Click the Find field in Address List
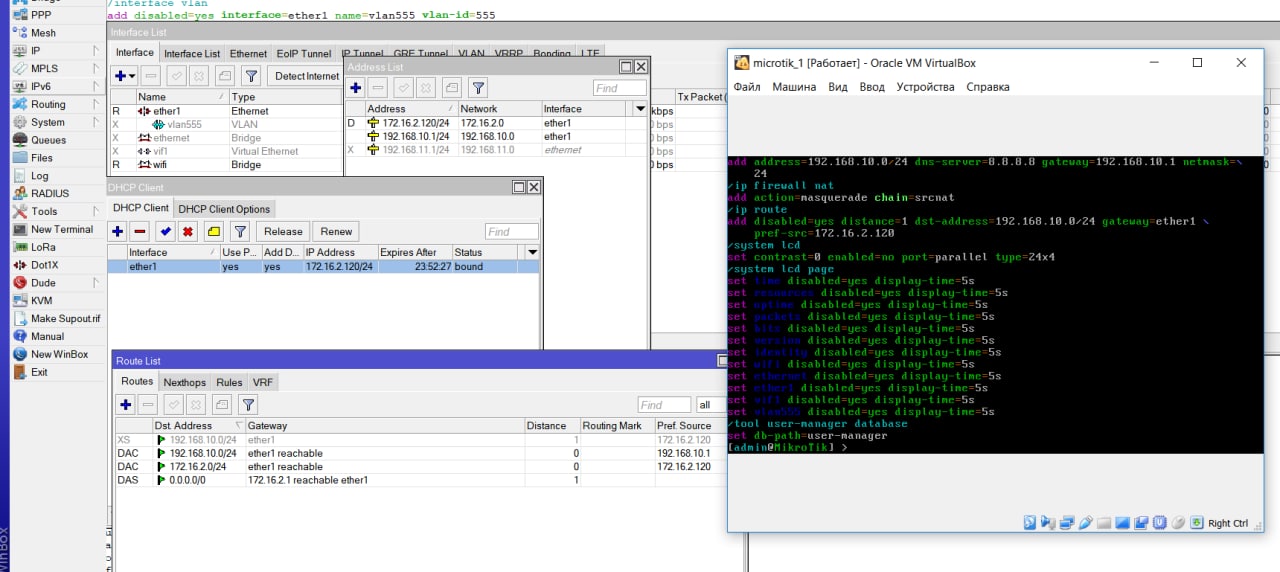 point(620,88)
